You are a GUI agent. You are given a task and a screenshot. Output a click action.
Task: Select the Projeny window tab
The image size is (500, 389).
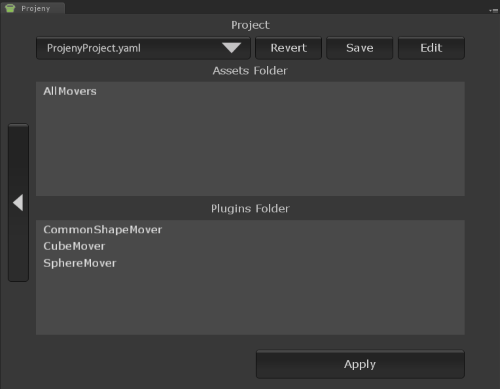(33, 8)
